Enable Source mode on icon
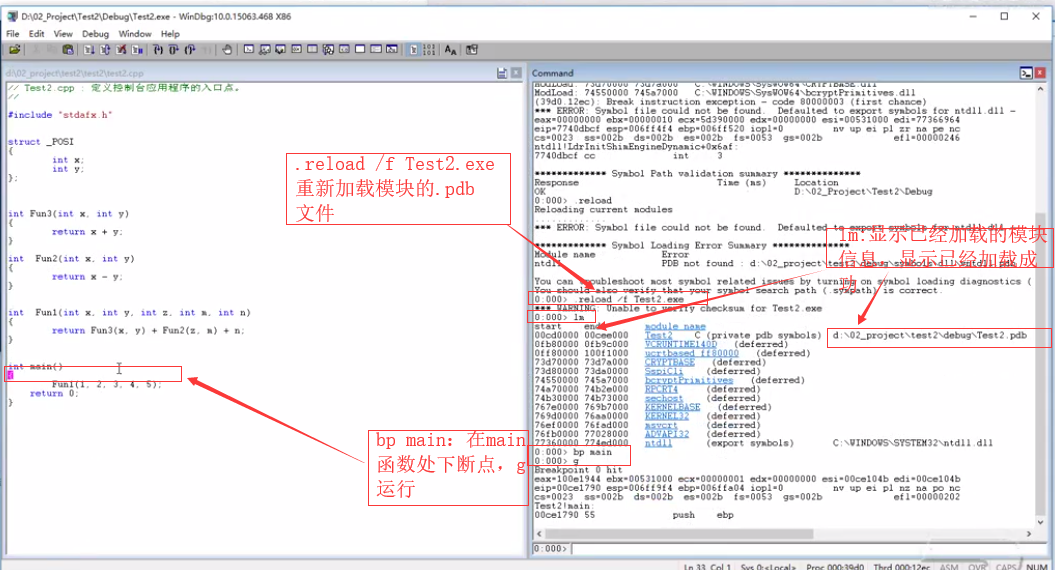 coord(414,50)
